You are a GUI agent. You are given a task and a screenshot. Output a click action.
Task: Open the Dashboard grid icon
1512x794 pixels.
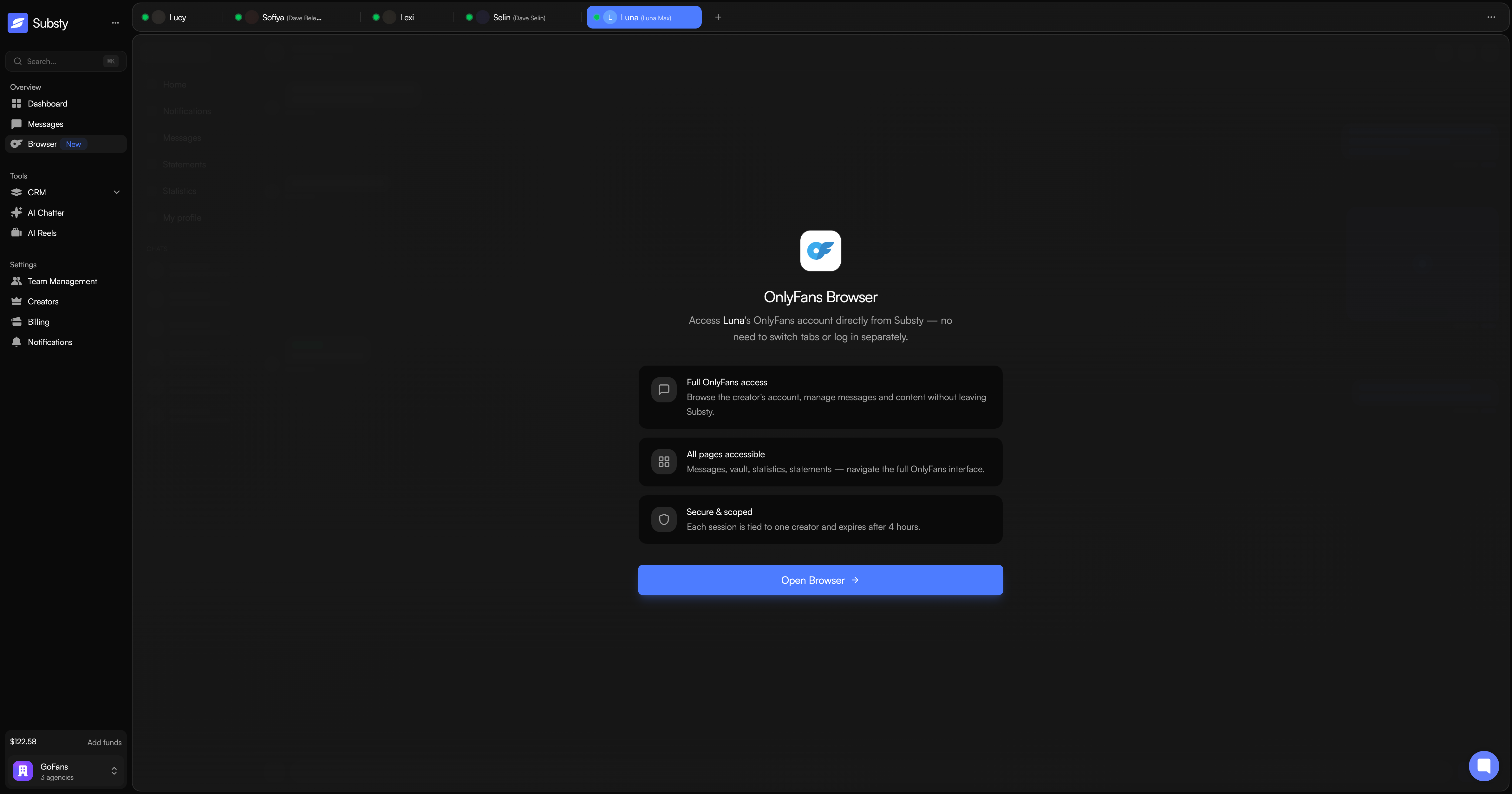tap(16, 104)
